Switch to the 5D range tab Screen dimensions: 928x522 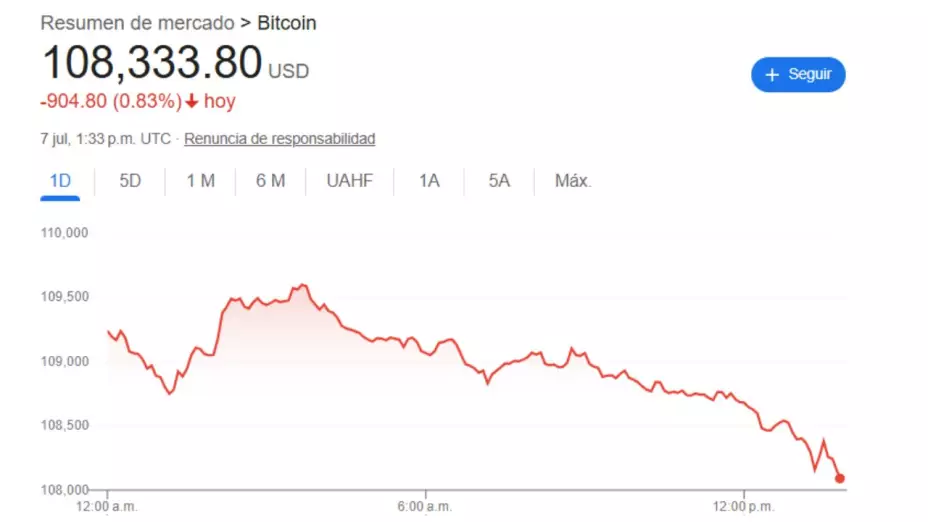[x=130, y=181]
